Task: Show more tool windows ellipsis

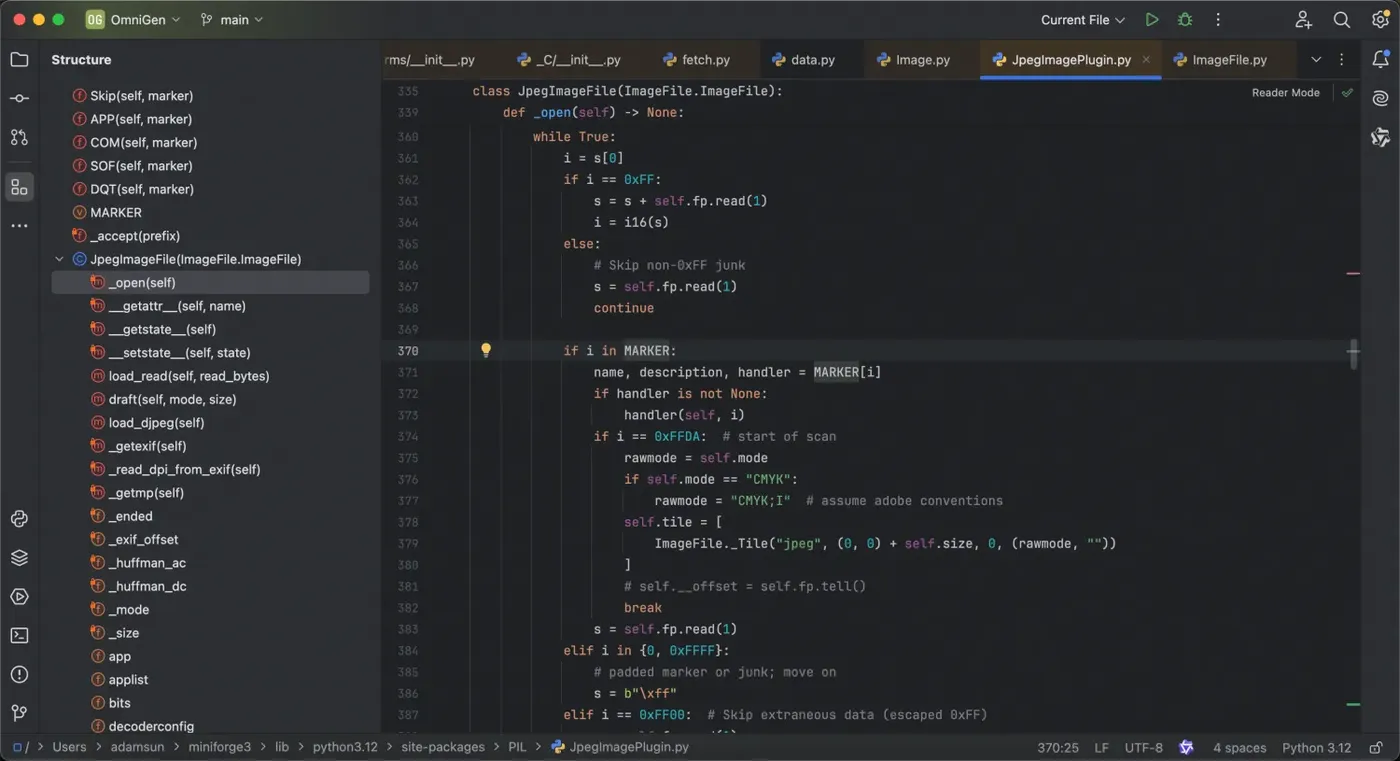Action: 19,226
